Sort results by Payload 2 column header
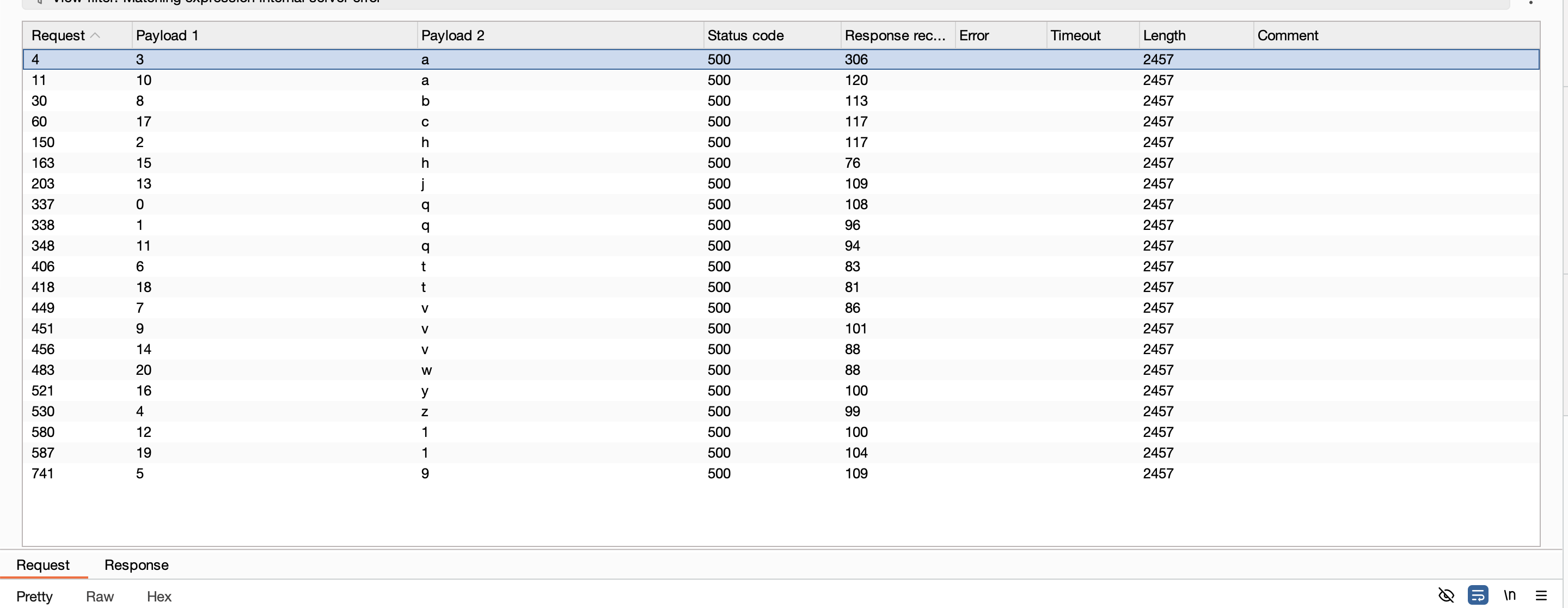 560,35
